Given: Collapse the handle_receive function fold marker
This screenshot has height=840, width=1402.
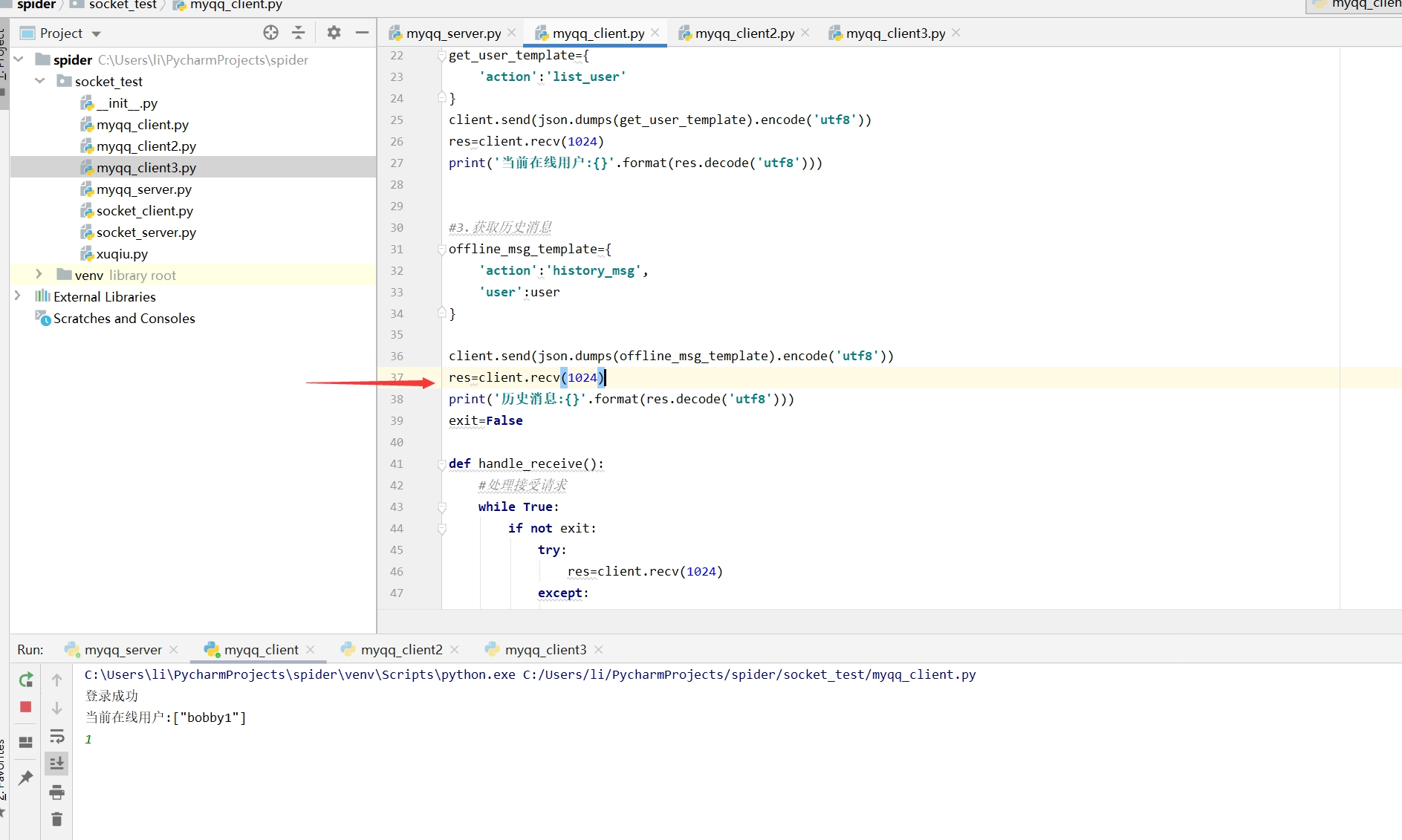Looking at the screenshot, I should [442, 464].
